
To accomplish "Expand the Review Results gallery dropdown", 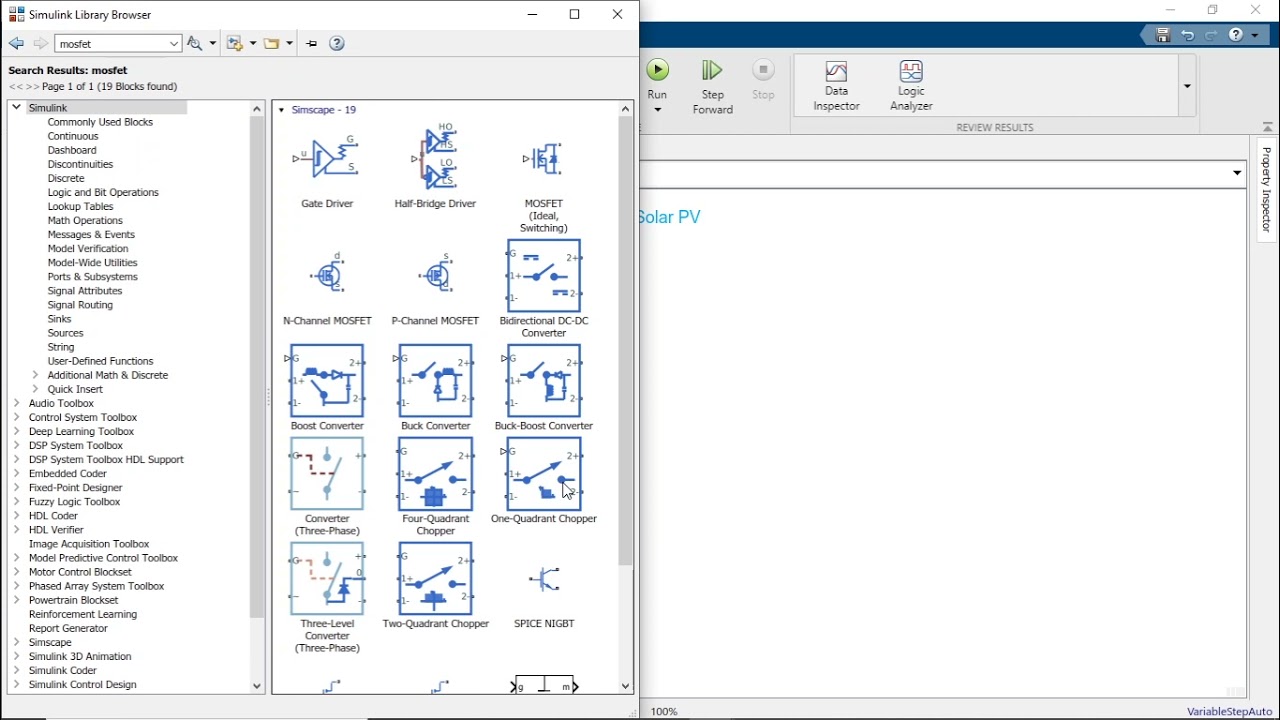I will point(1187,86).
